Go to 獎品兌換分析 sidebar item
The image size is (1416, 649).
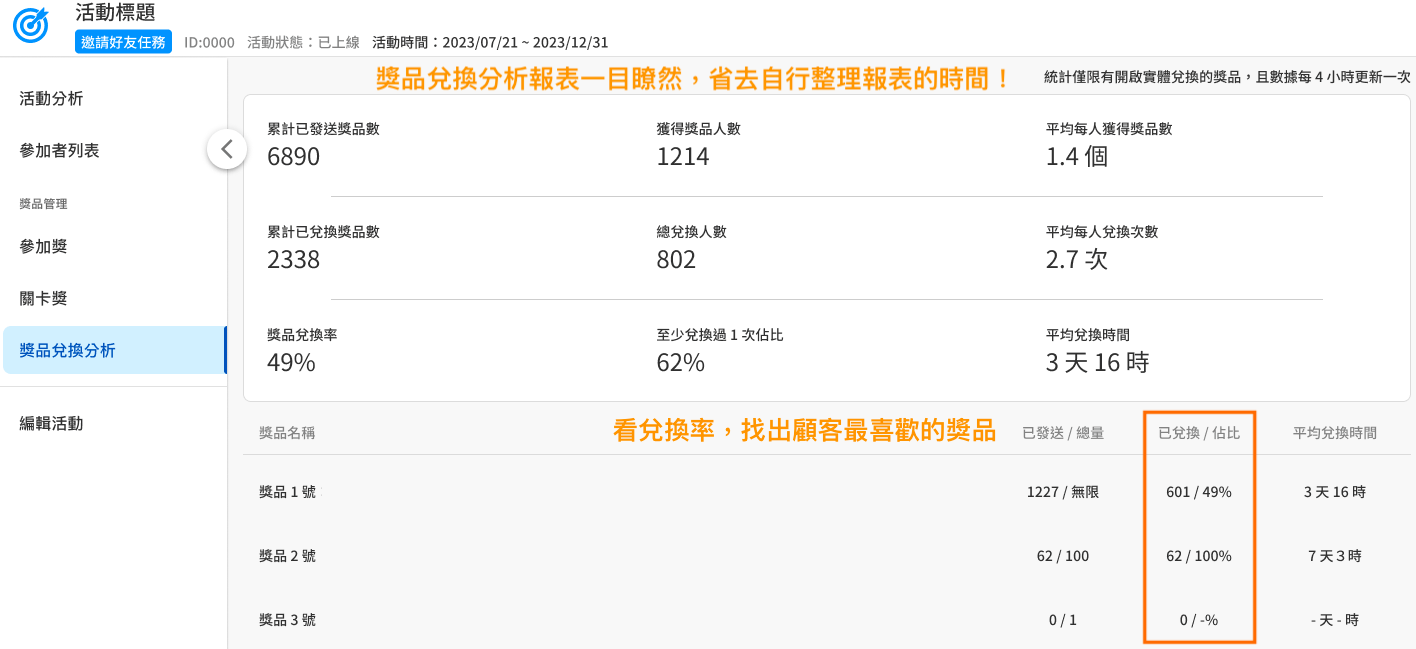coord(67,350)
